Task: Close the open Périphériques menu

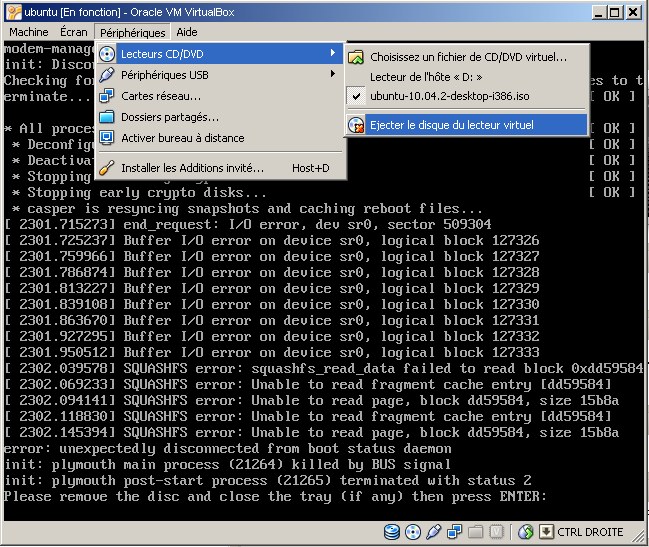Action: (x=132, y=32)
